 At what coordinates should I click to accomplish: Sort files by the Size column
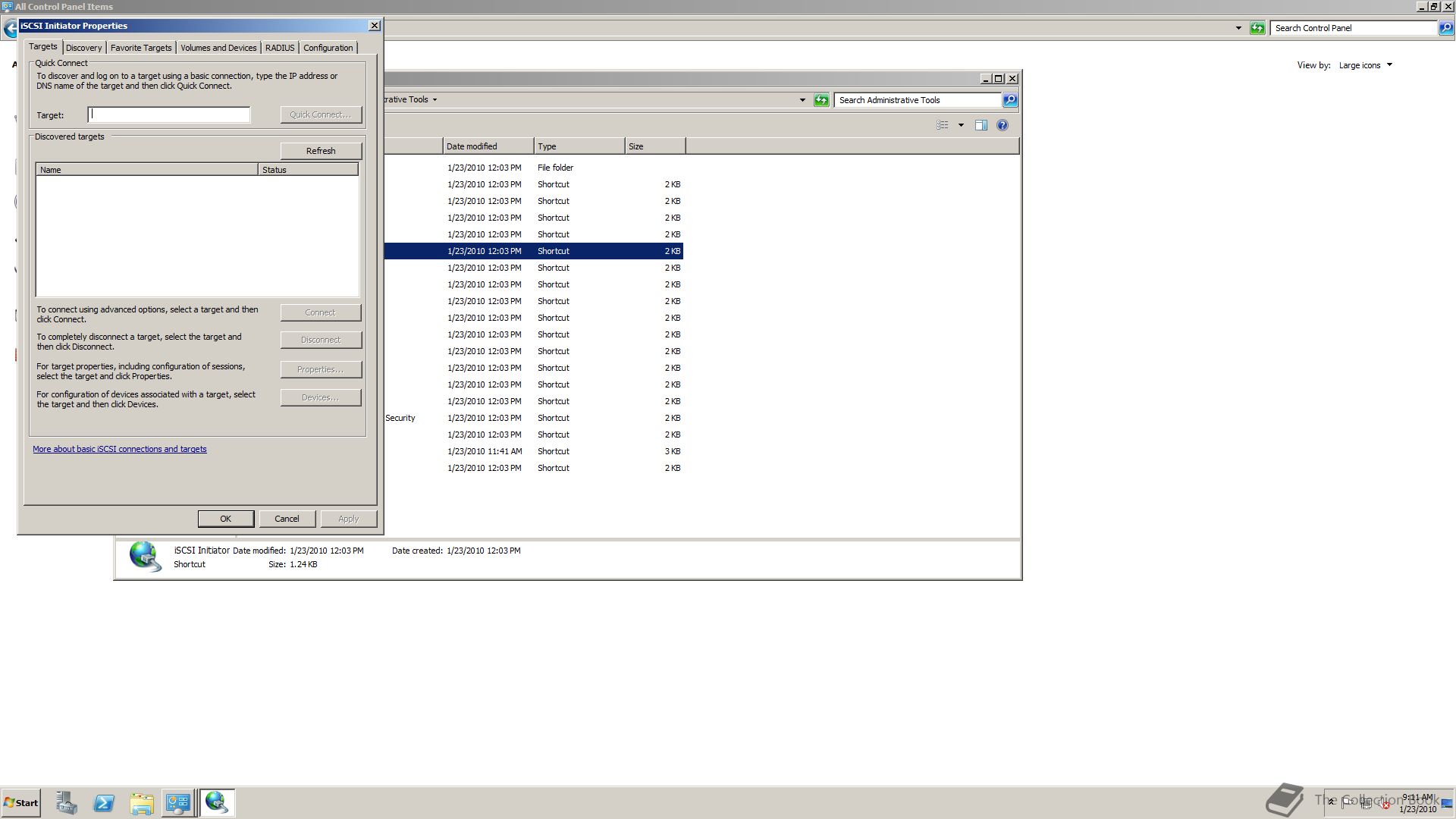click(x=655, y=146)
